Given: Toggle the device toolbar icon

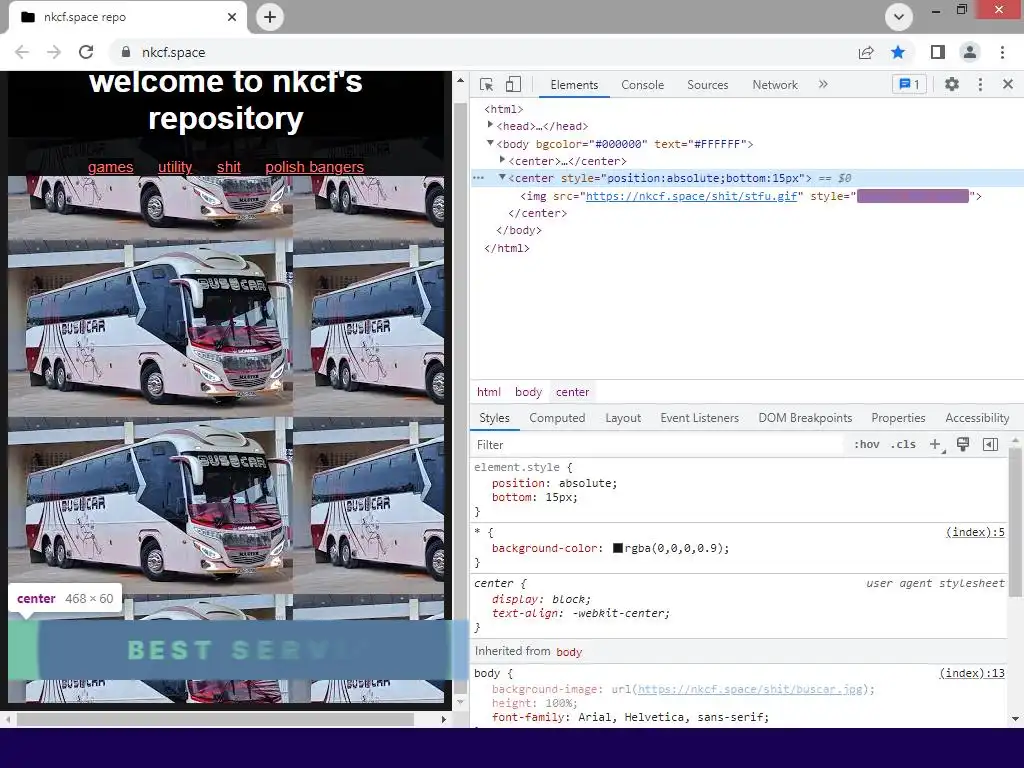Looking at the screenshot, I should 513,84.
